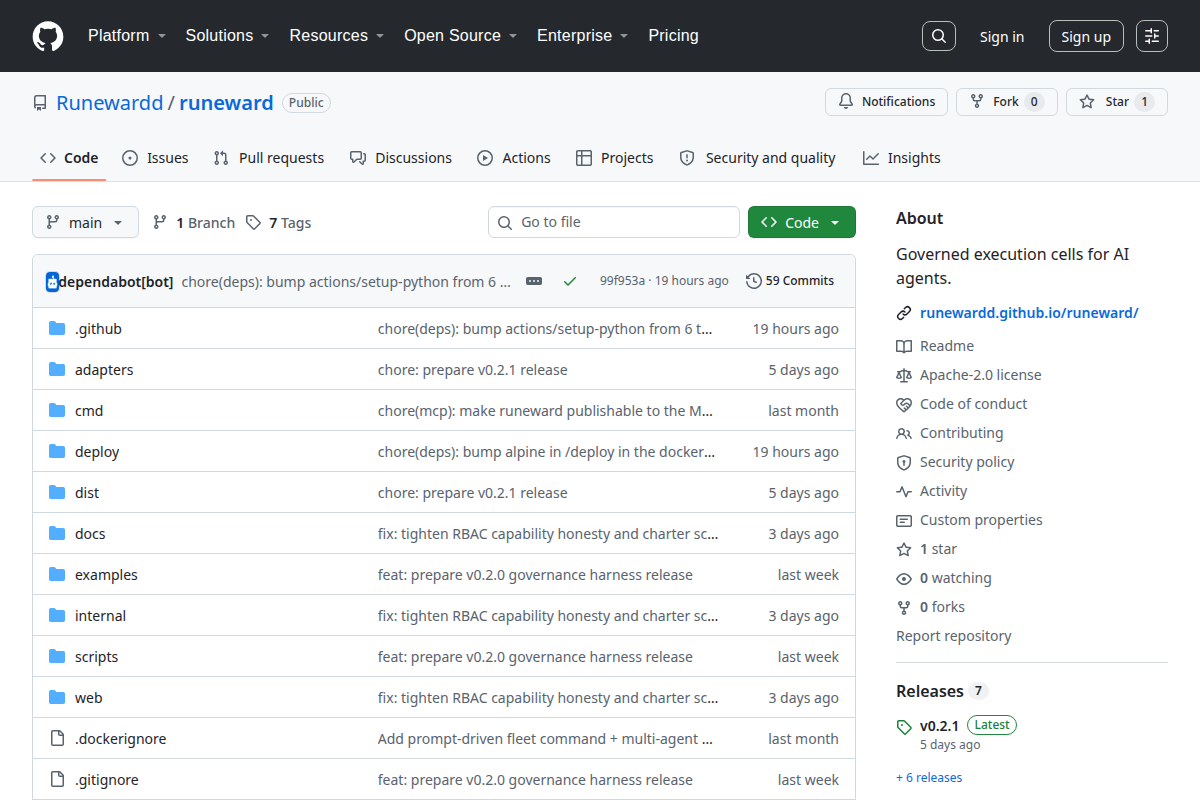Image resolution: width=1200 pixels, height=800 pixels.
Task: Expand the Open Source menu
Action: click(460, 36)
